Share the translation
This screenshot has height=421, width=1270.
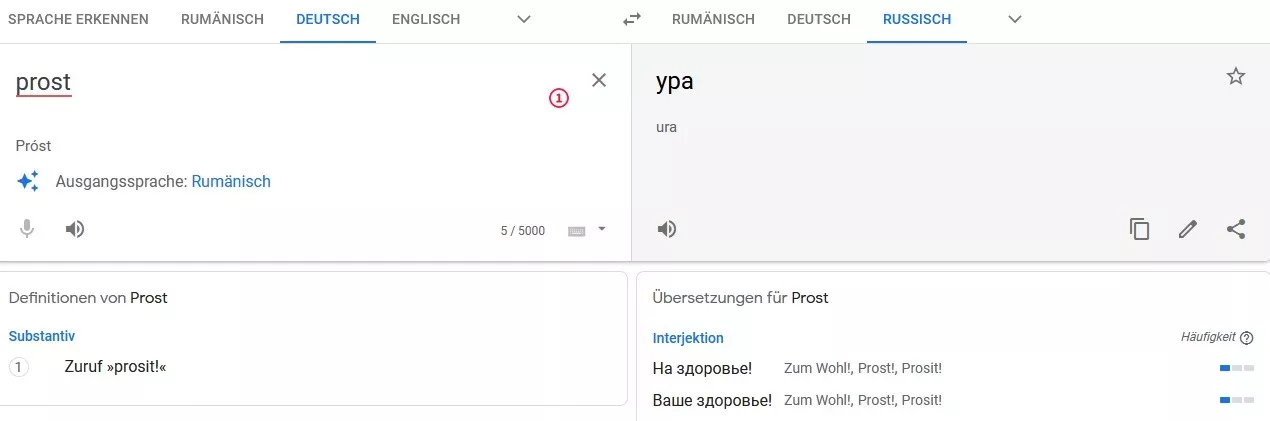[x=1236, y=229]
